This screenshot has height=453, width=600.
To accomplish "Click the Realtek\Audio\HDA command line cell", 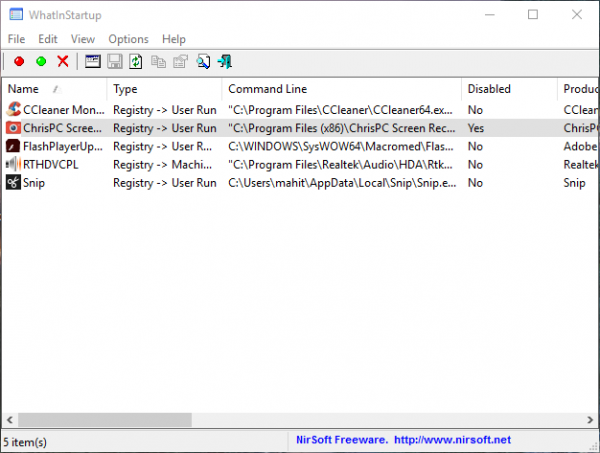I will point(340,165).
